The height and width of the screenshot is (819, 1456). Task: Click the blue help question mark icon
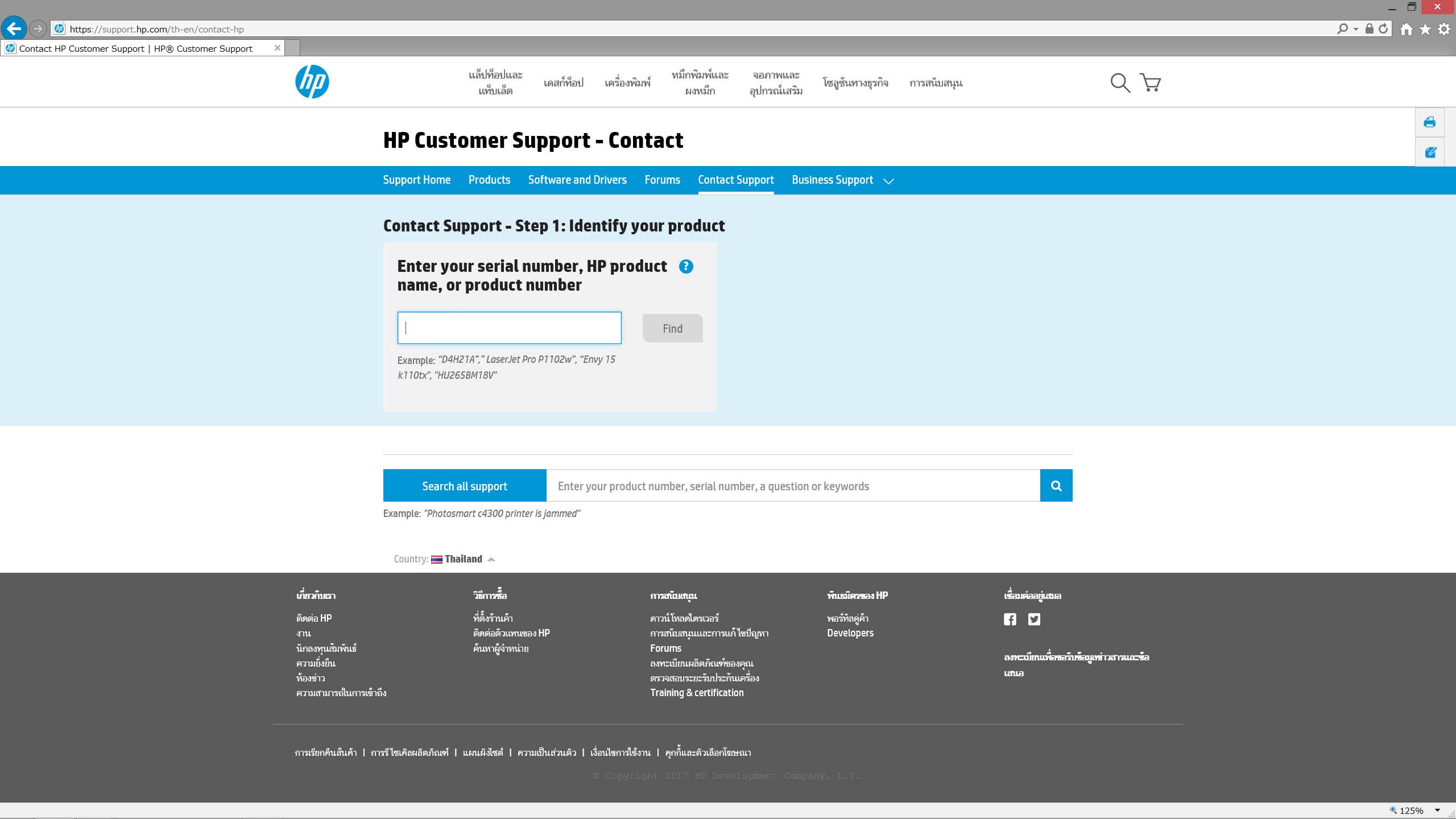pos(686,266)
